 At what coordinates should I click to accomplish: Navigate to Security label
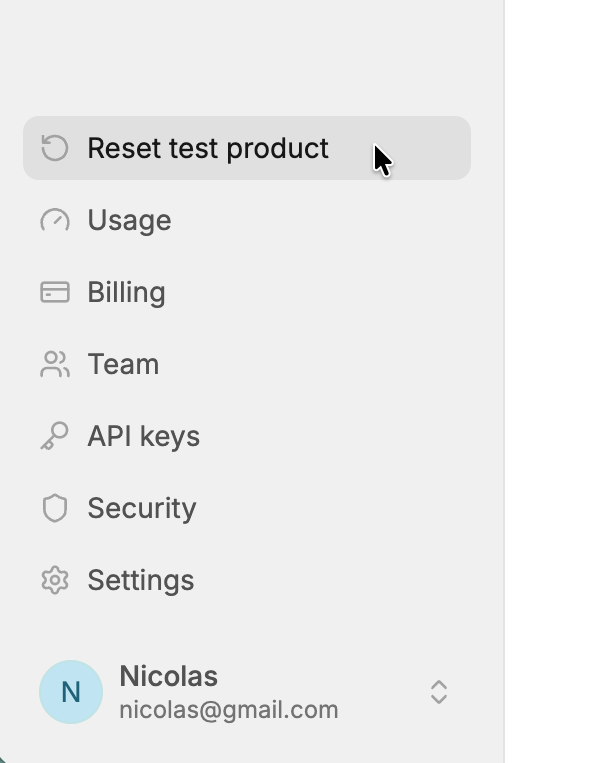point(142,509)
